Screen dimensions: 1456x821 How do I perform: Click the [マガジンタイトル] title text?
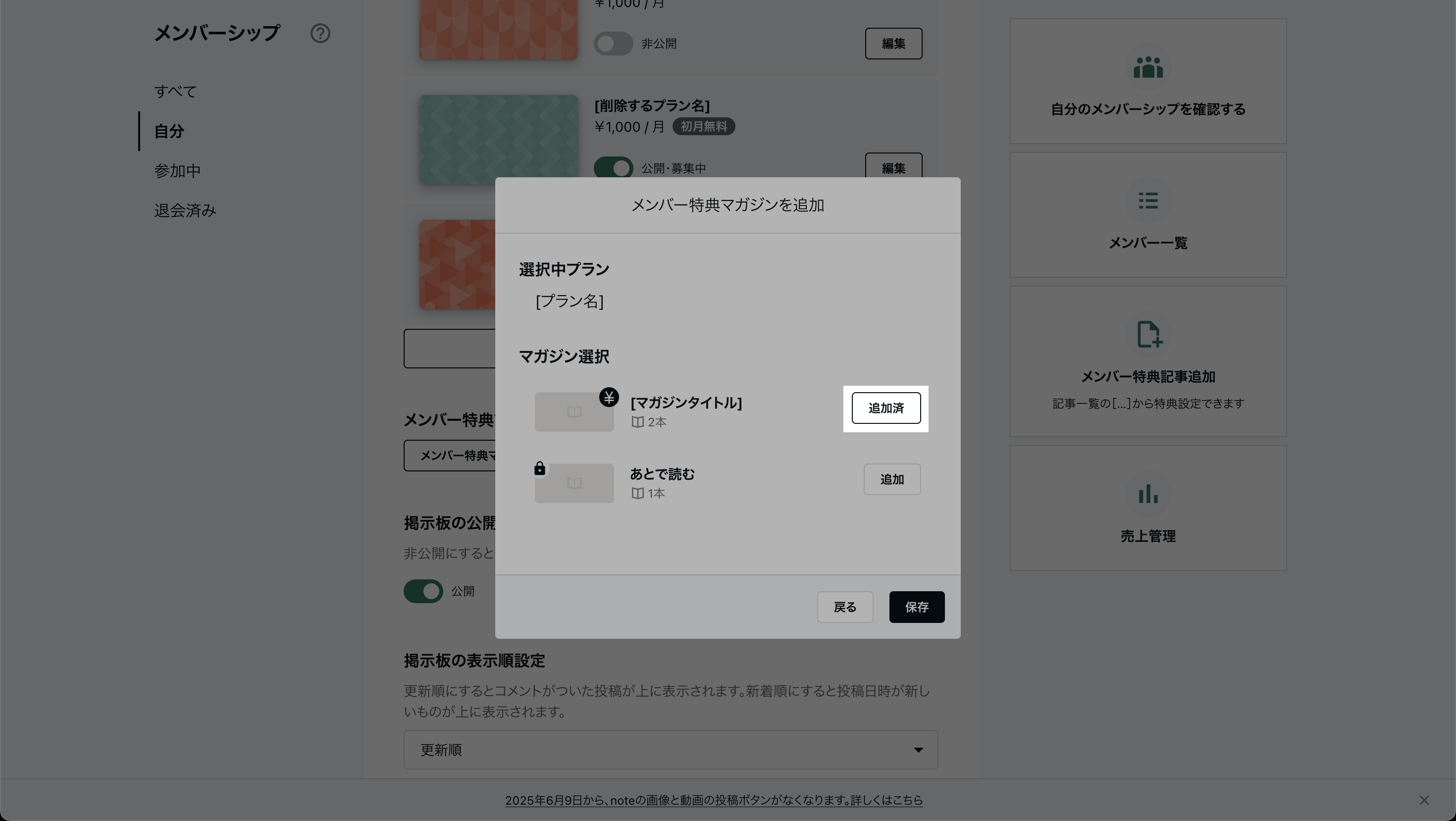(686, 403)
